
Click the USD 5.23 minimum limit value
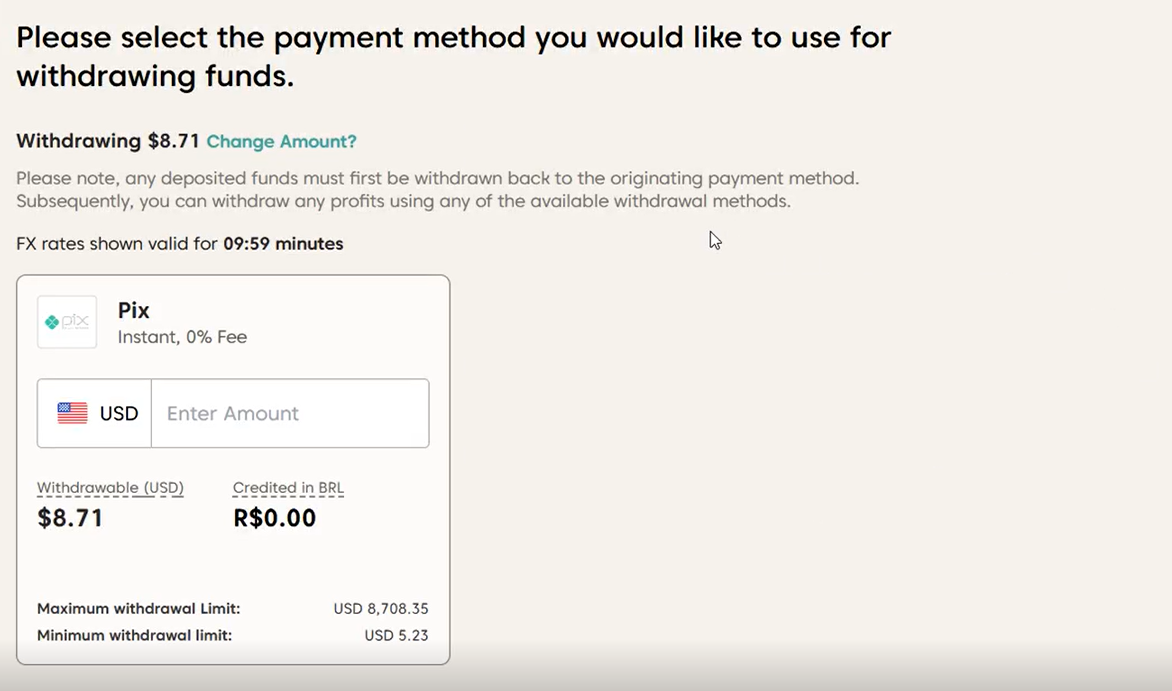[x=396, y=635]
